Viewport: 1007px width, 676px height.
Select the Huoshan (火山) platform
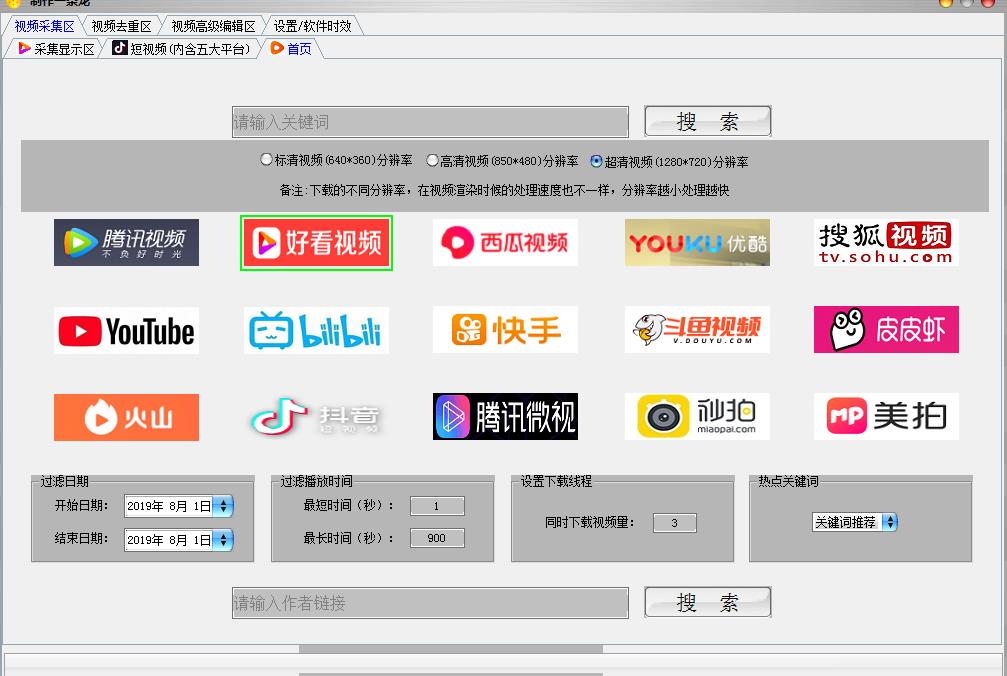tap(127, 417)
